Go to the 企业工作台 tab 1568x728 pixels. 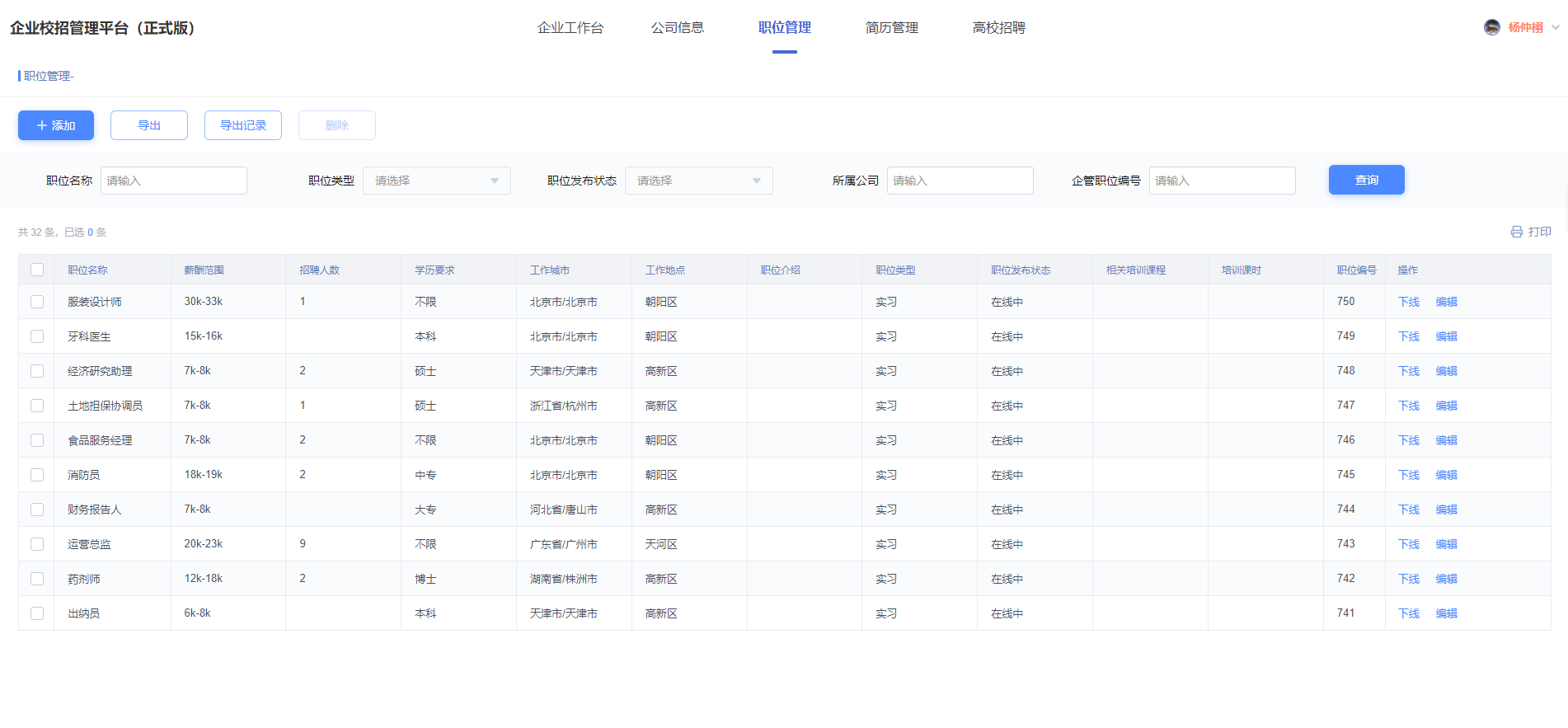pyautogui.click(x=570, y=28)
